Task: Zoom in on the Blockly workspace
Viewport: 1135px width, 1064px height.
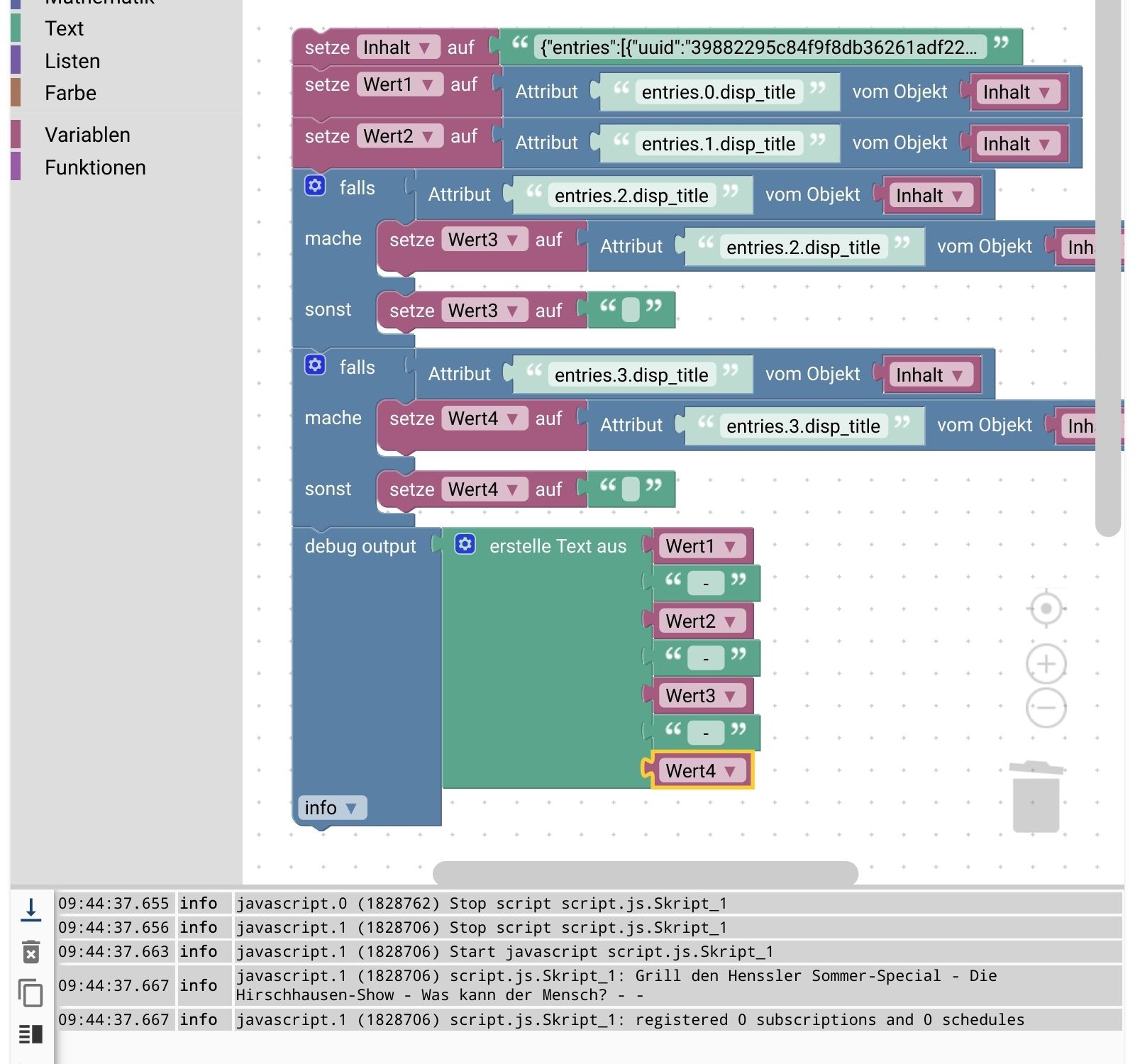Action: (x=1046, y=664)
